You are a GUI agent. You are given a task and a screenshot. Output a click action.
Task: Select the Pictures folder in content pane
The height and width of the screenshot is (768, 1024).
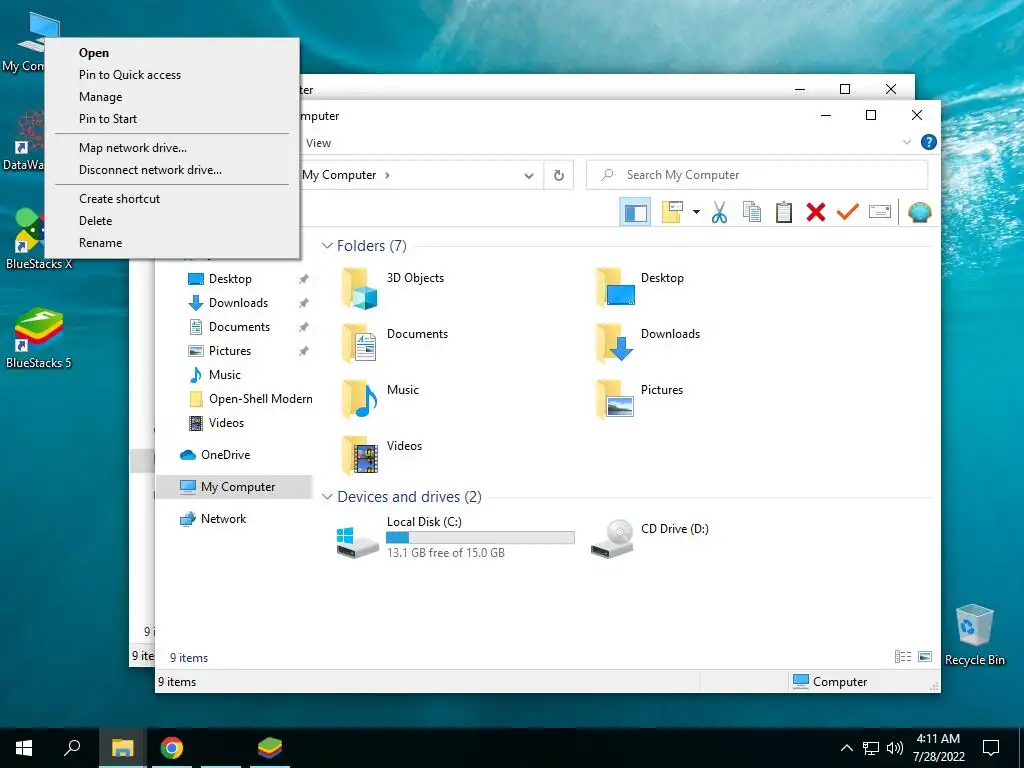point(639,400)
